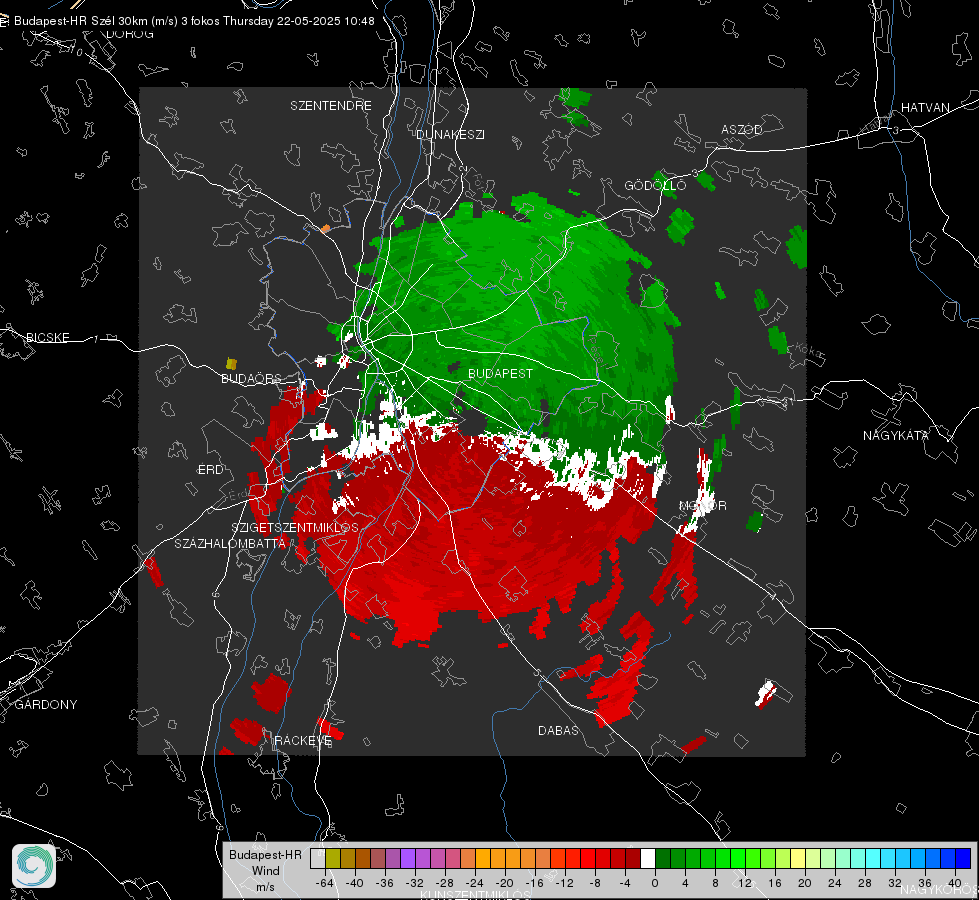
Task: Click the -12 legend scale value
Action: (x=564, y=883)
